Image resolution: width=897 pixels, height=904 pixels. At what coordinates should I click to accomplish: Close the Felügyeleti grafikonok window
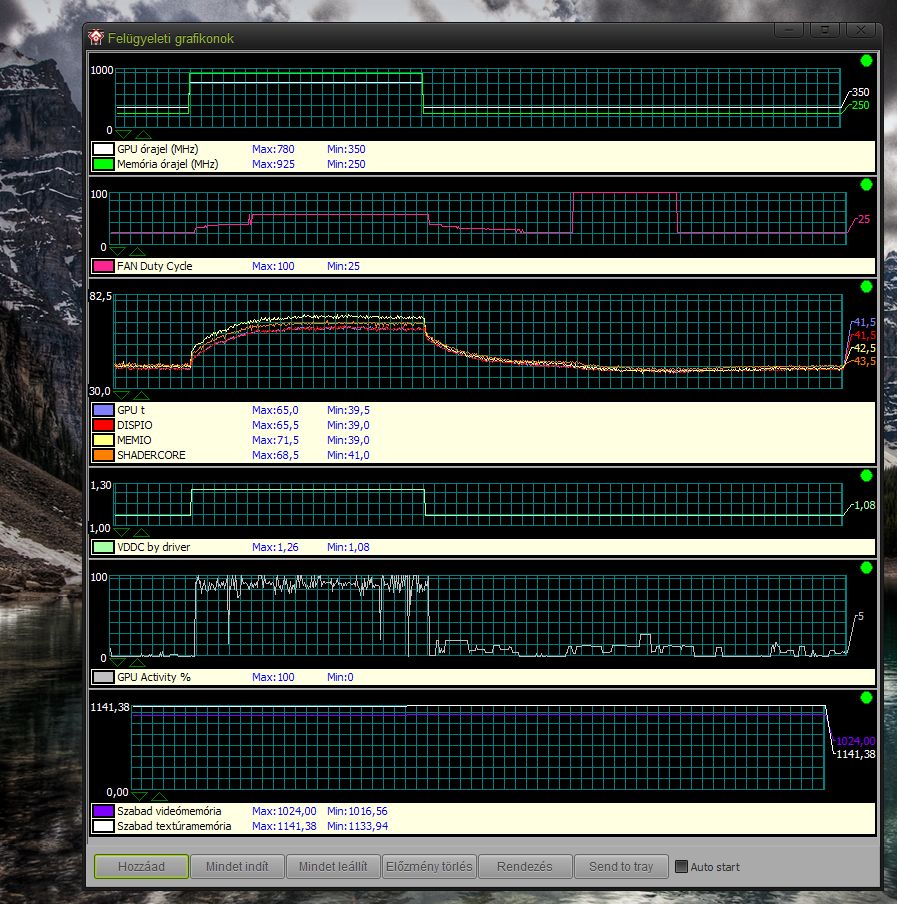pyautogui.click(x=861, y=30)
